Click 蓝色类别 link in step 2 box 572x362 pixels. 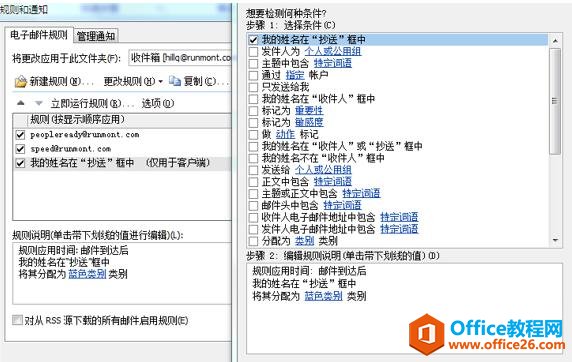323,296
